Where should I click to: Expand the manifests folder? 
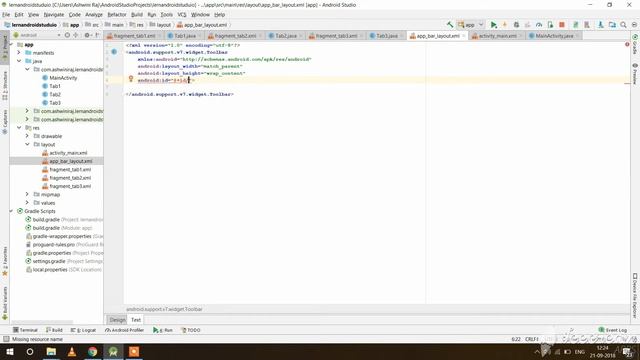click(x=19, y=53)
